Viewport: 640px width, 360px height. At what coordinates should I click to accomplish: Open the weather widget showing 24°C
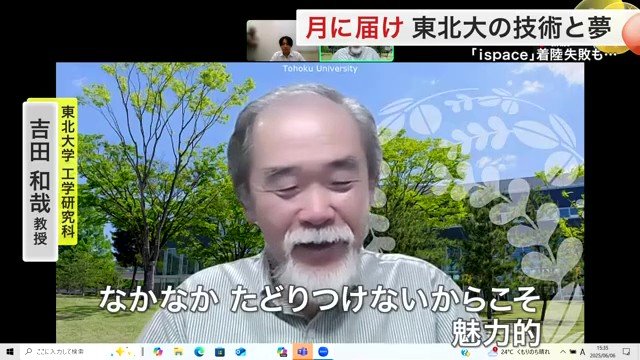point(519,351)
